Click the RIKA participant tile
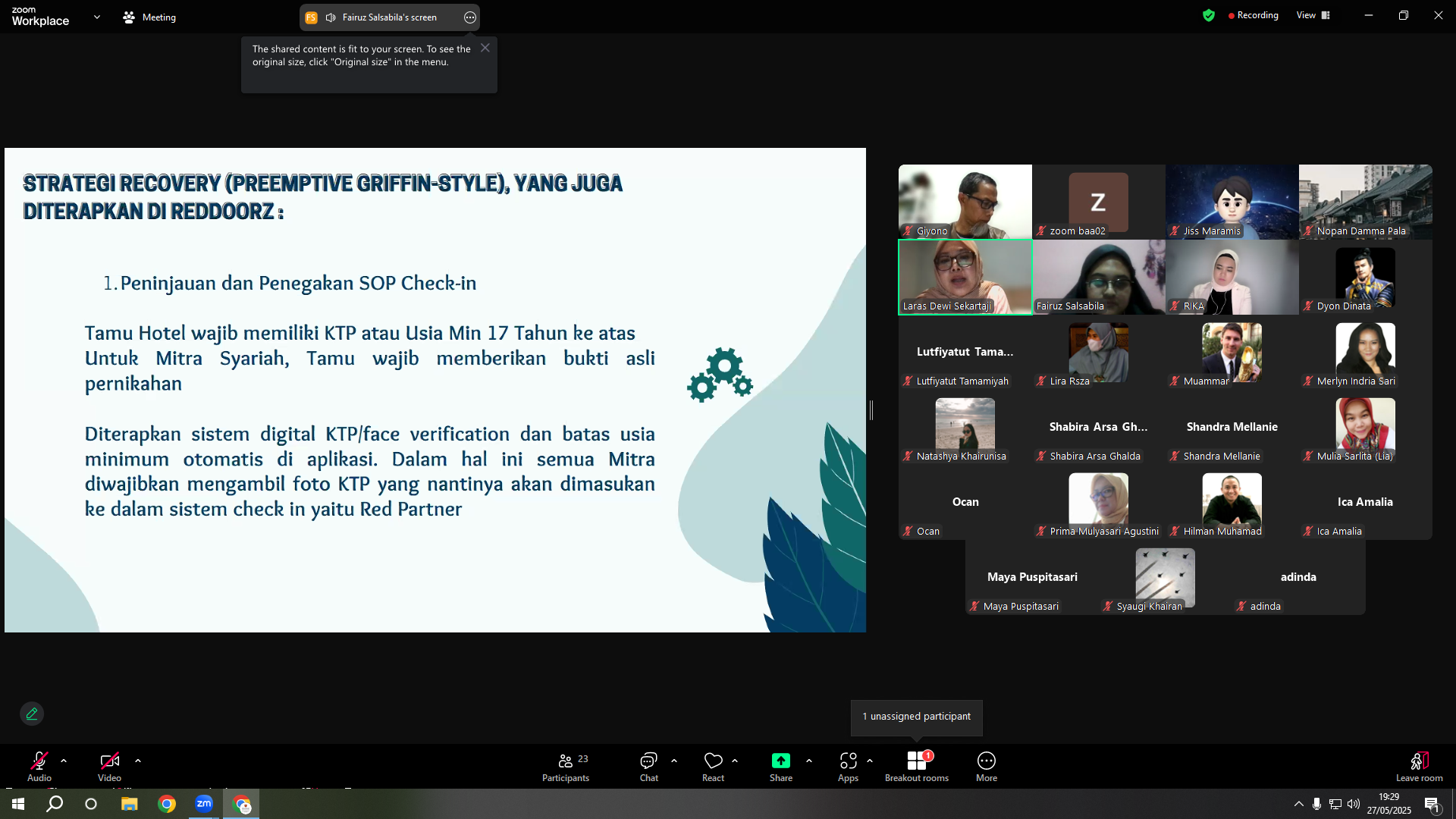The image size is (1456, 819). 1232,277
